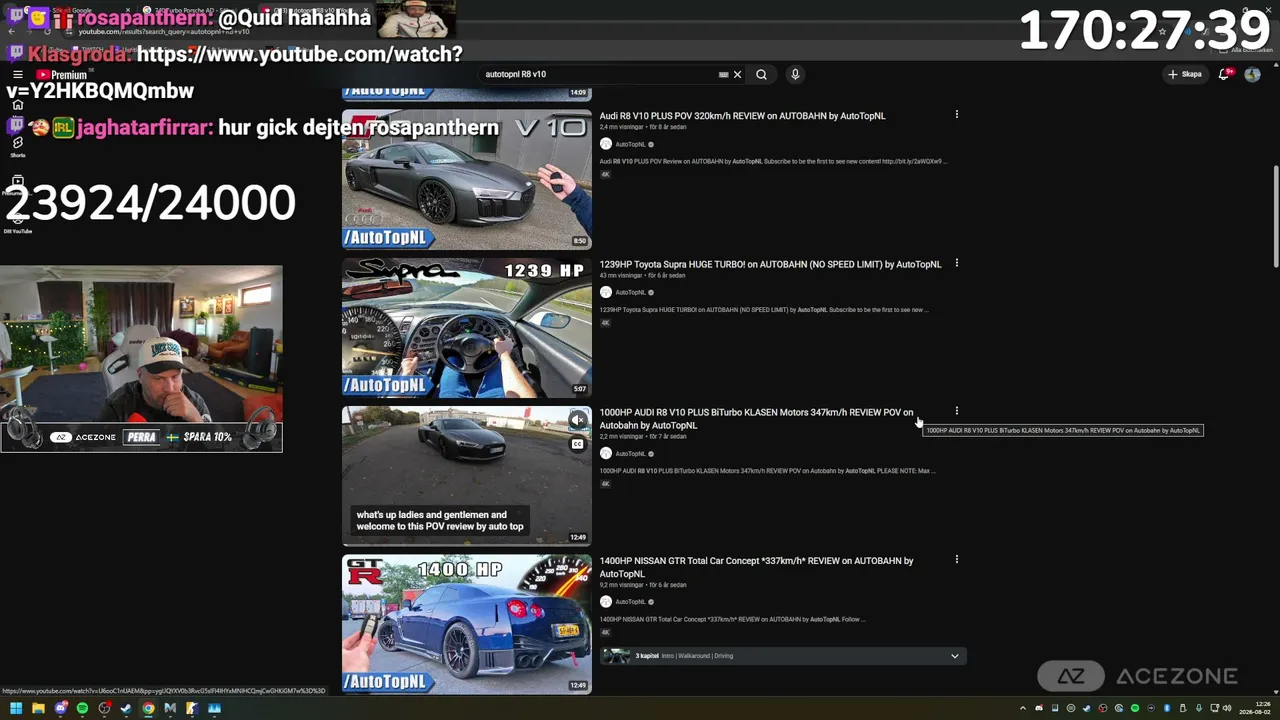This screenshot has width=1280, height=720.
Task: Click view count '43 mn visningar'
Action: 621,276
